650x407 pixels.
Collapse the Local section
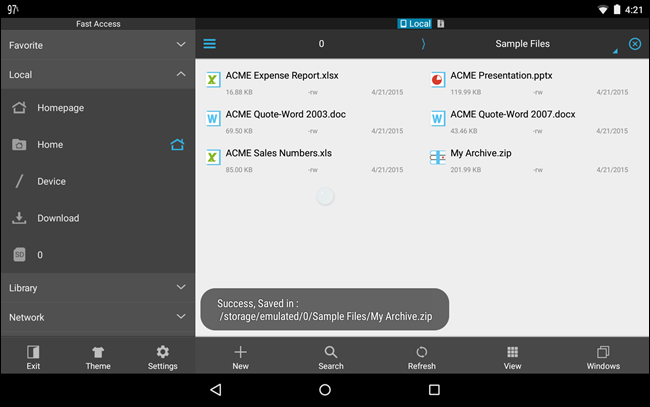[97, 74]
